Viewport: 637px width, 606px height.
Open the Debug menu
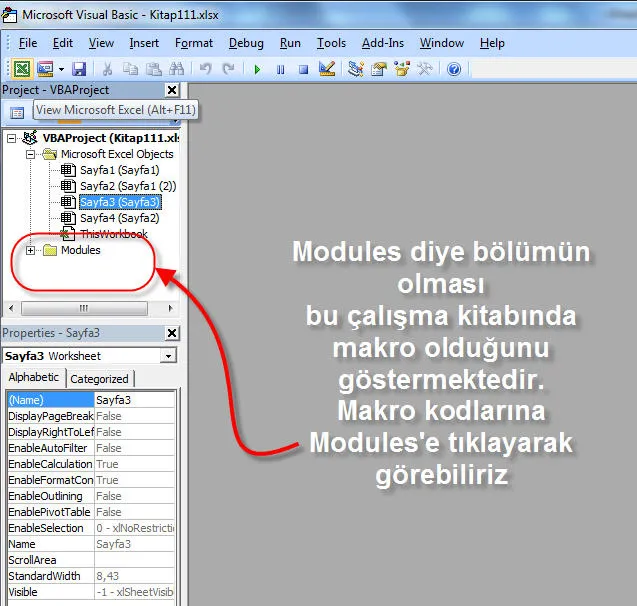point(246,43)
